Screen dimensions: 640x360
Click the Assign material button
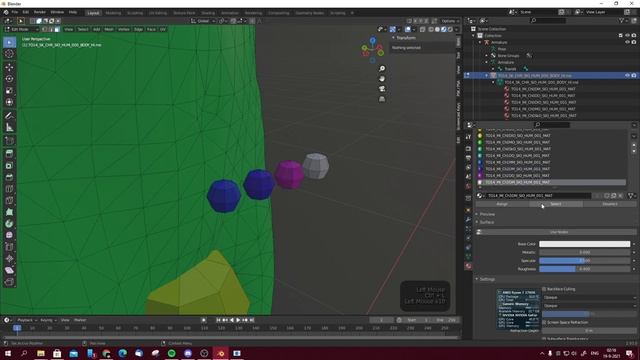[502, 204]
